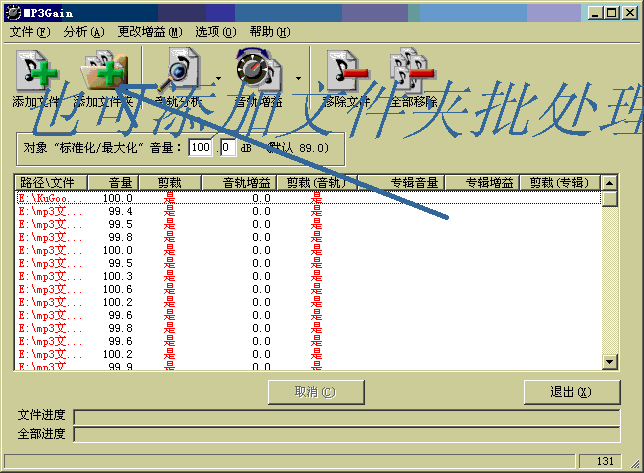Apply Track Gain via the dial icon

click(x=258, y=69)
